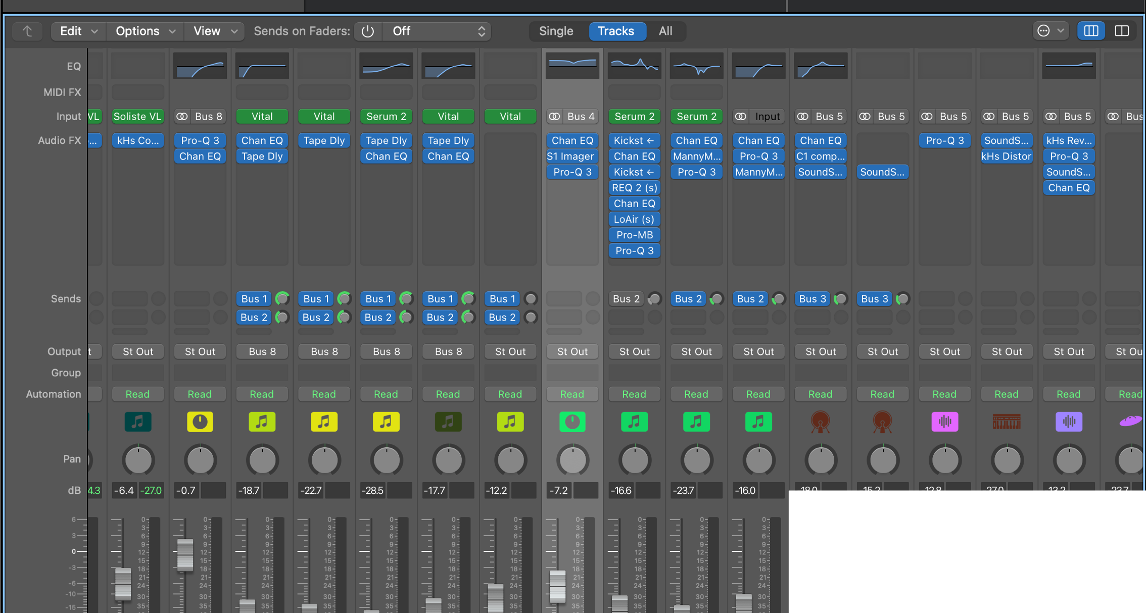Switch mixer to Tracks view

click(x=616, y=31)
